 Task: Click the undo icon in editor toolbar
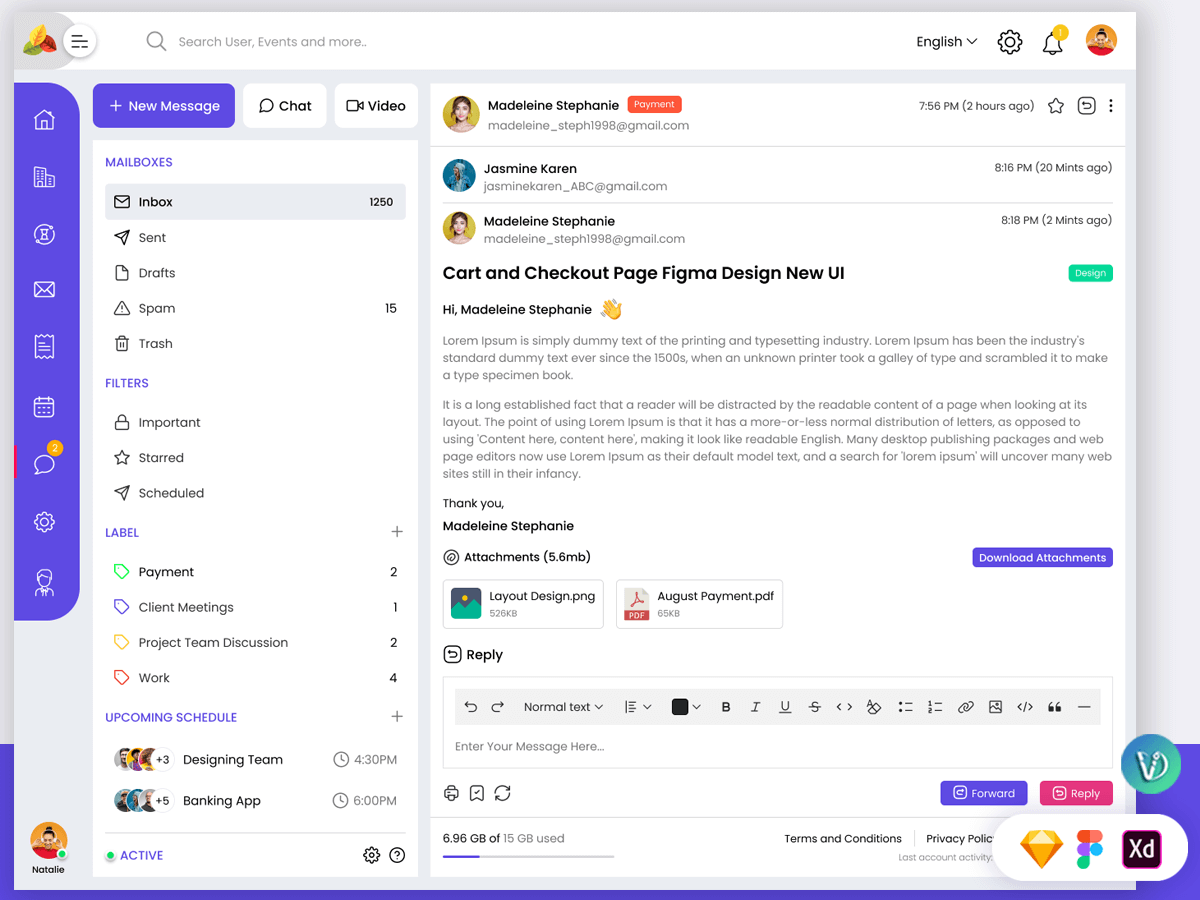click(x=471, y=707)
